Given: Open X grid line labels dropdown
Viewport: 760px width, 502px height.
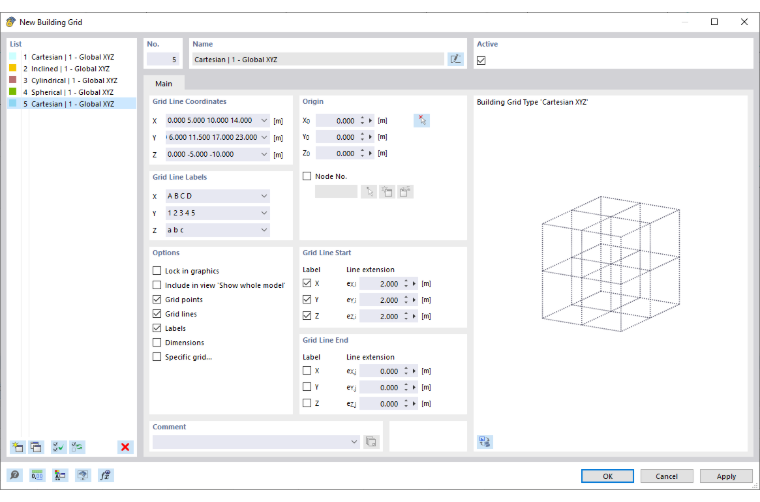Looking at the screenshot, I should [x=264, y=196].
